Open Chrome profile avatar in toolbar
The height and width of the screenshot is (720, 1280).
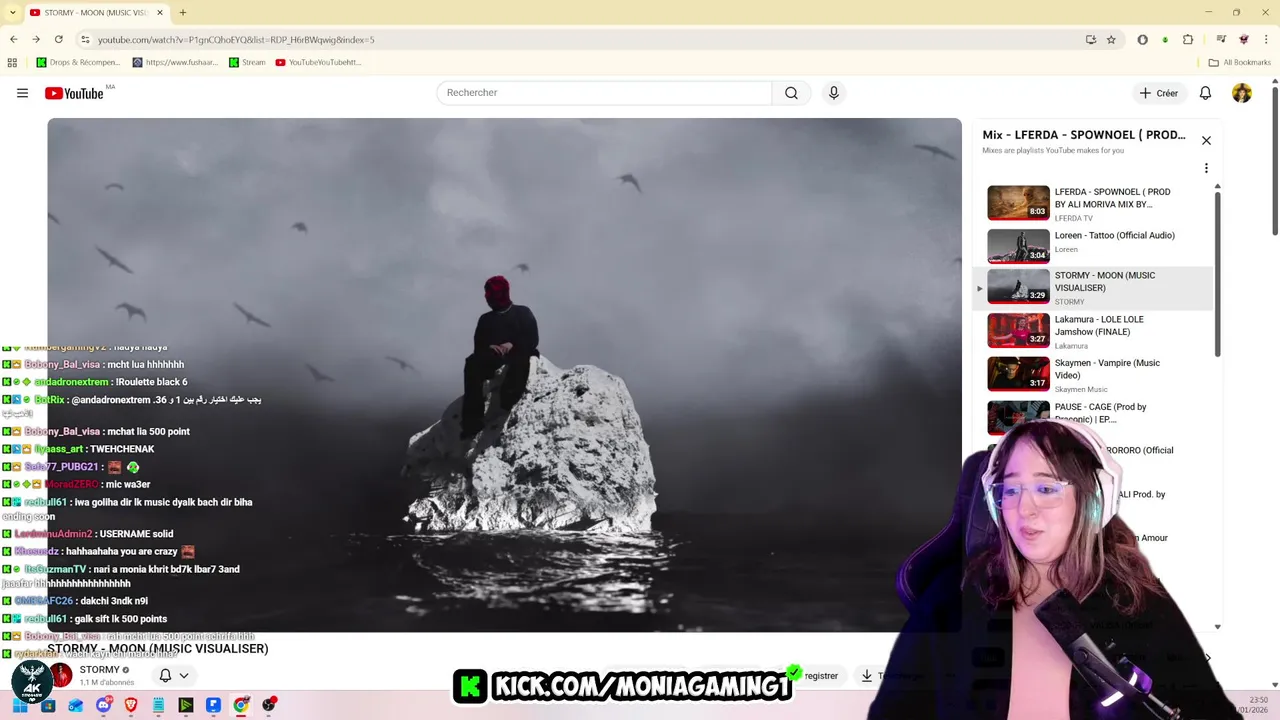(x=1244, y=39)
